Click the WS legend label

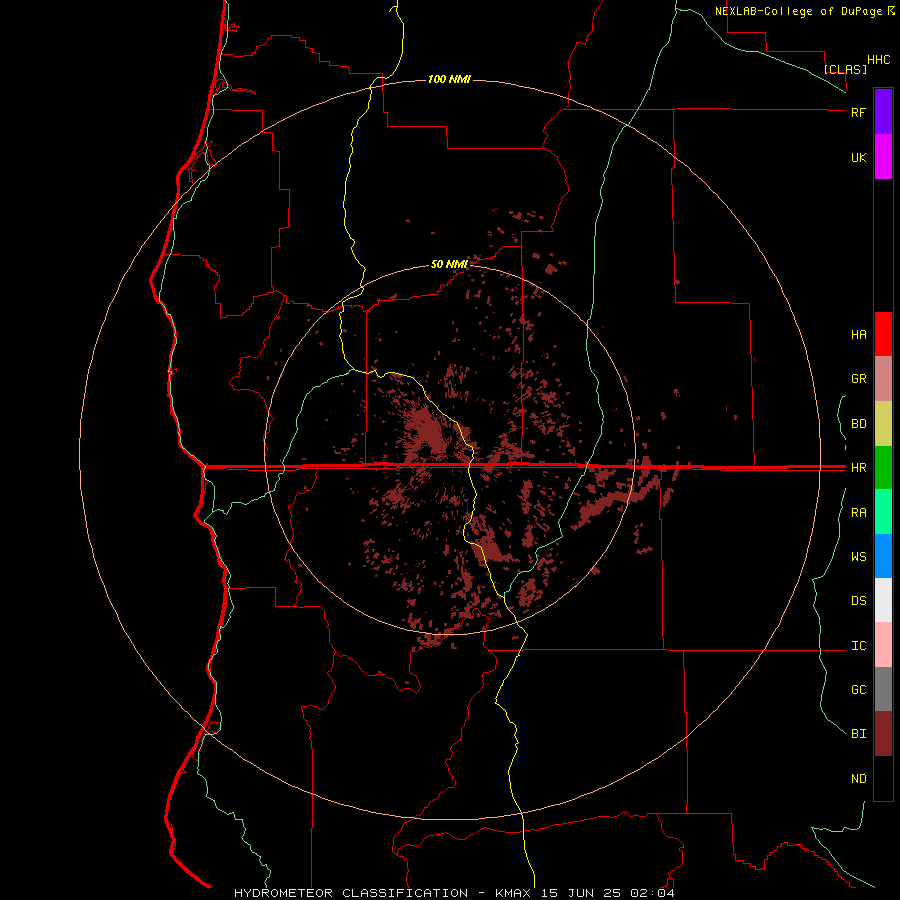tap(858, 556)
